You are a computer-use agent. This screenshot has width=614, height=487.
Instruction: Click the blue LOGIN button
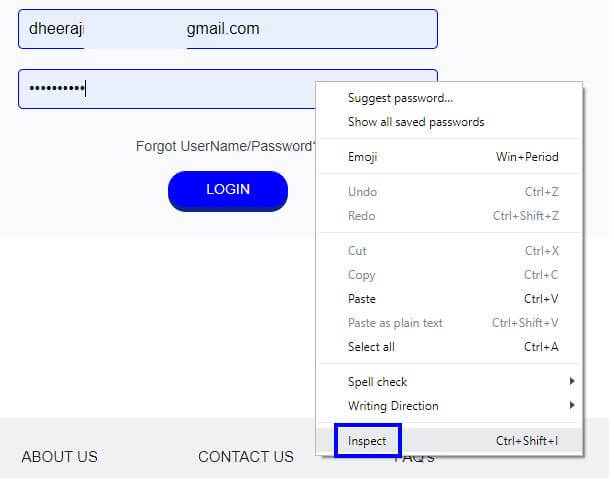[228, 191]
